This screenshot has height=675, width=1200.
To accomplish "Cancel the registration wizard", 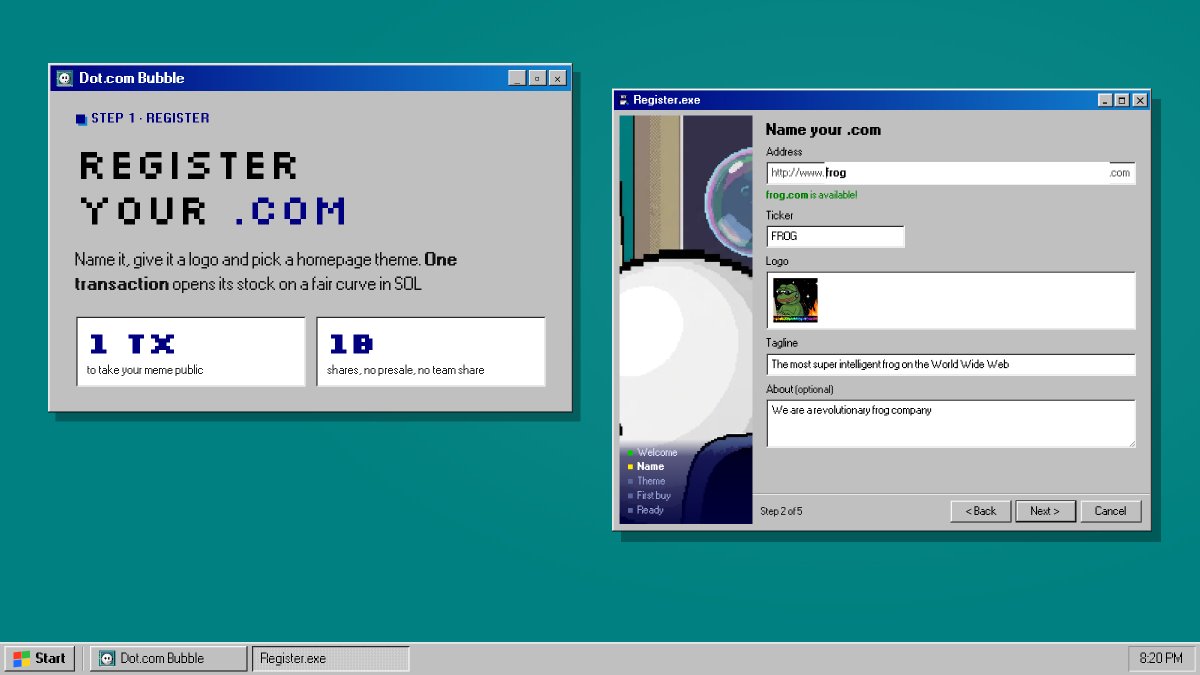I will (1110, 511).
